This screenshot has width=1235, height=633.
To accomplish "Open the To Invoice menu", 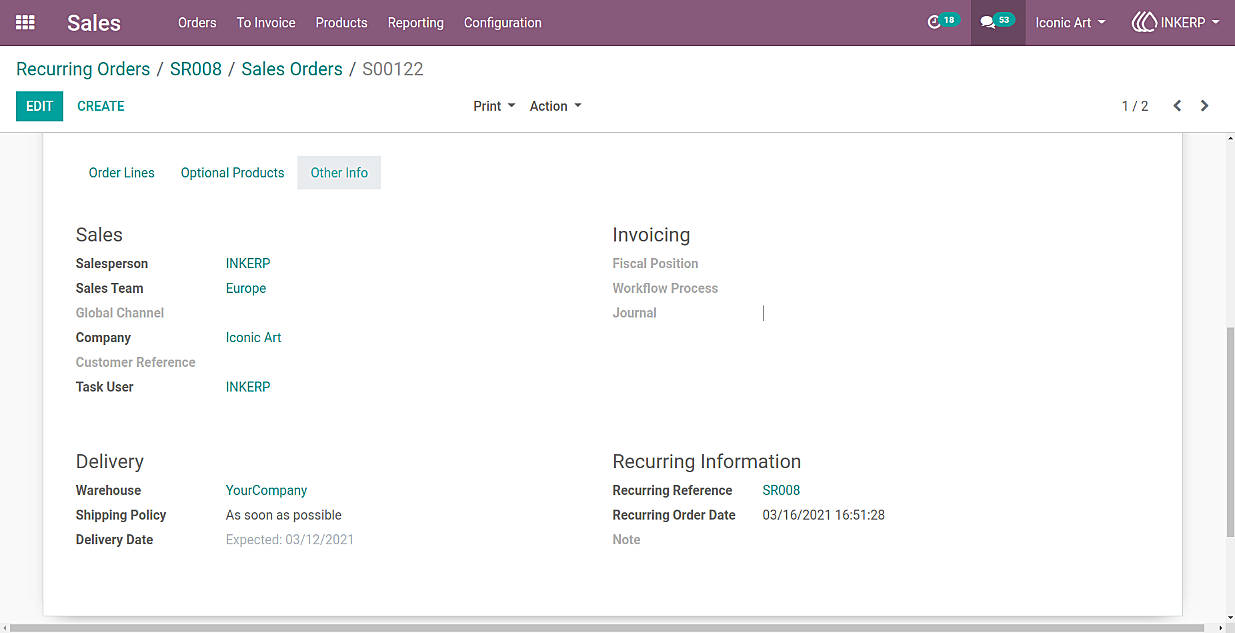I will click(266, 22).
